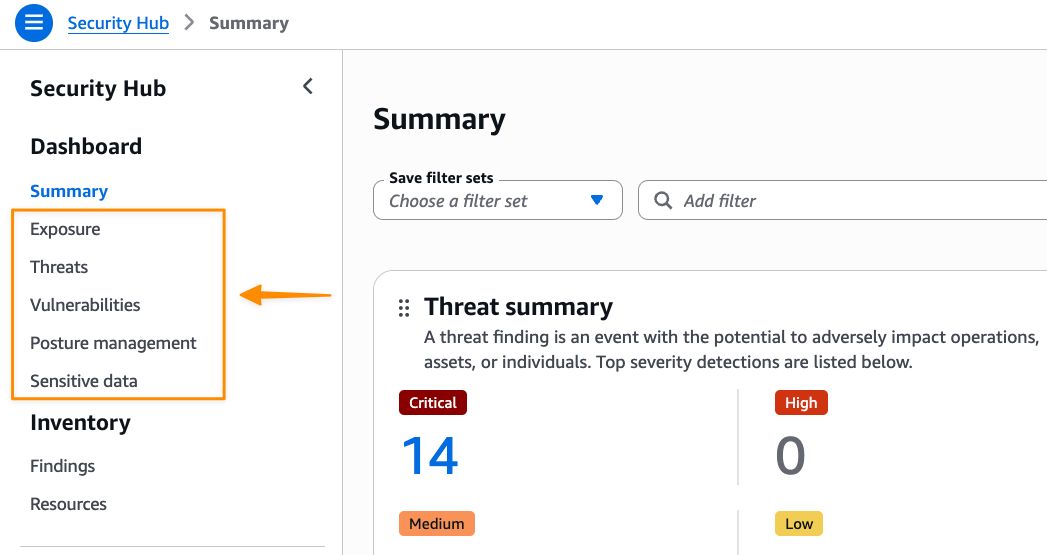Click the 14 critical findings count

(430, 456)
